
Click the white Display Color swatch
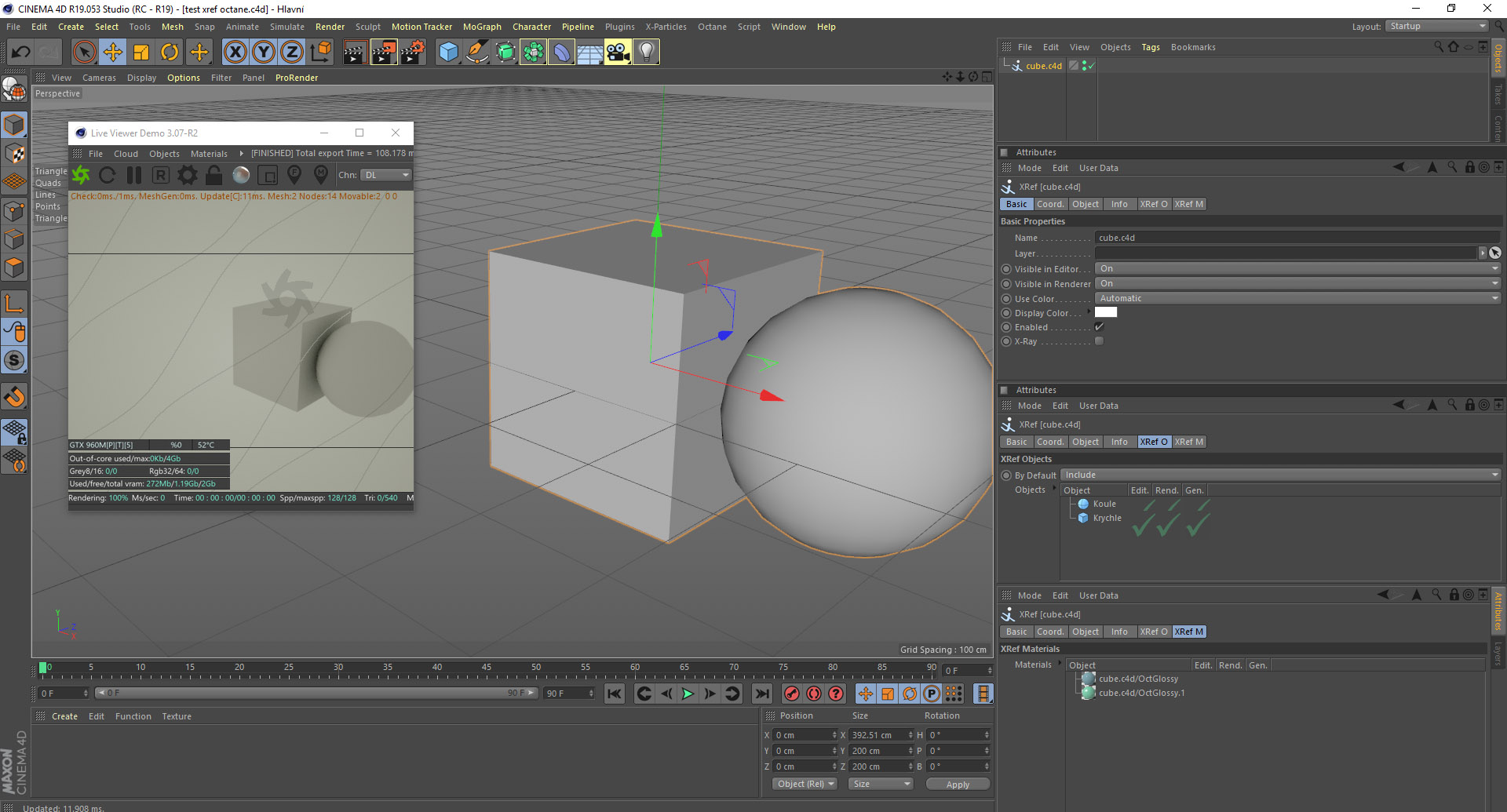tap(1106, 312)
